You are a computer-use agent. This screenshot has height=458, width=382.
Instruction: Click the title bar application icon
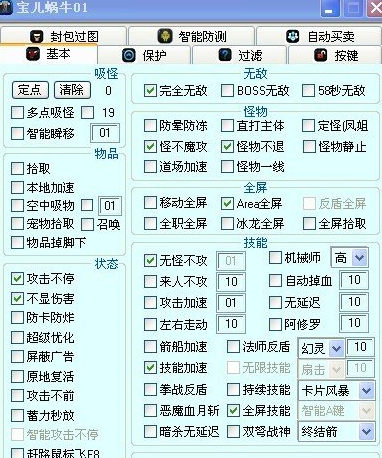[x=6, y=7]
